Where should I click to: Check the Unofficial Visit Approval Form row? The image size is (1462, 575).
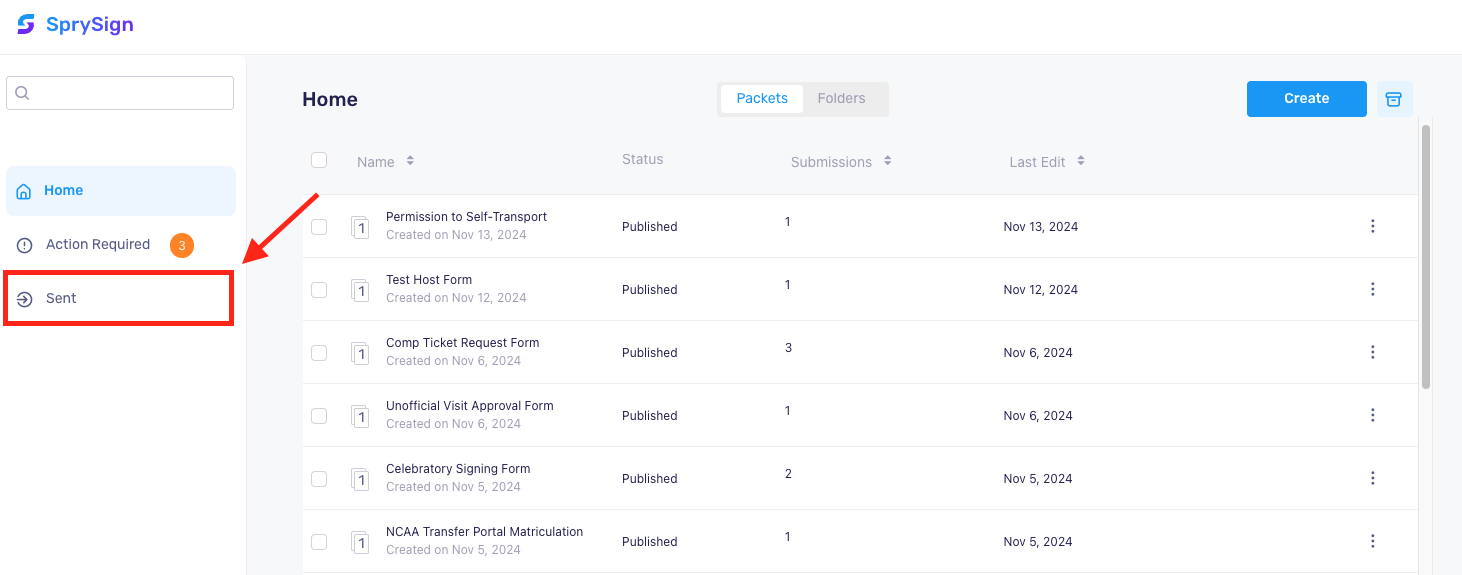pyautogui.click(x=319, y=416)
